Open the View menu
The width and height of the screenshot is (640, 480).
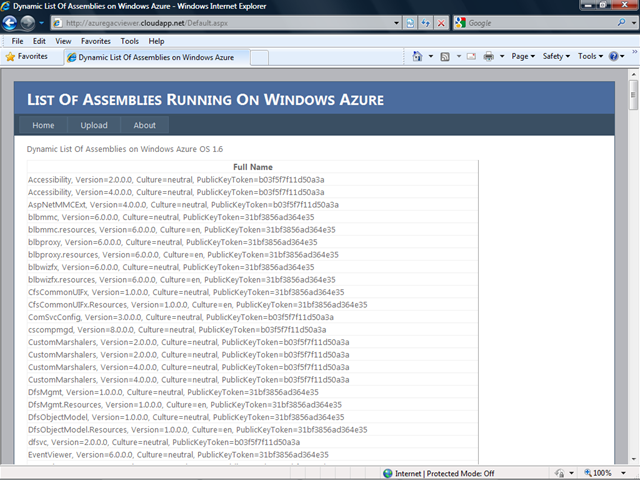(x=63, y=41)
